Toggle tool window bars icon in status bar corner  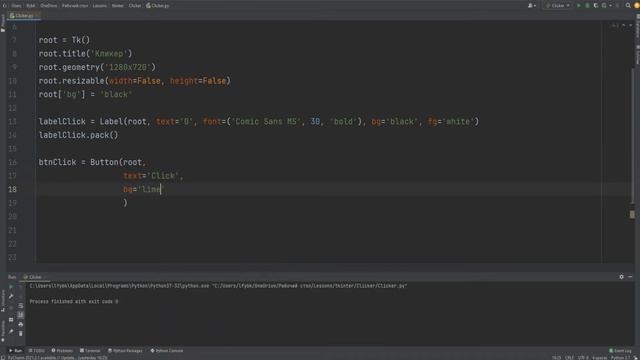coord(3,358)
